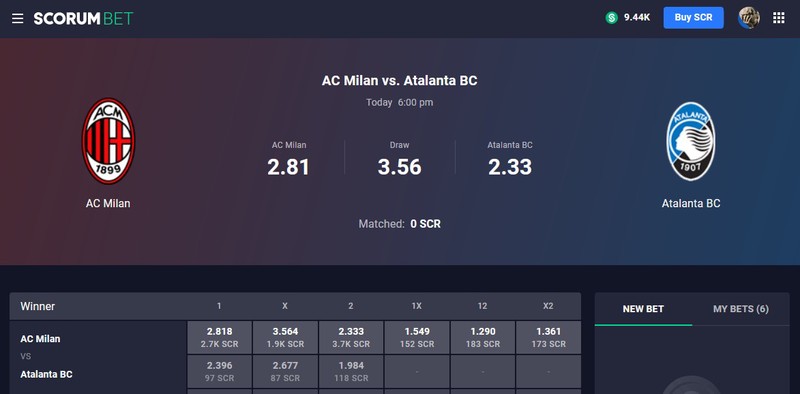
Task: Select the NEW BET tab
Action: pyautogui.click(x=643, y=309)
